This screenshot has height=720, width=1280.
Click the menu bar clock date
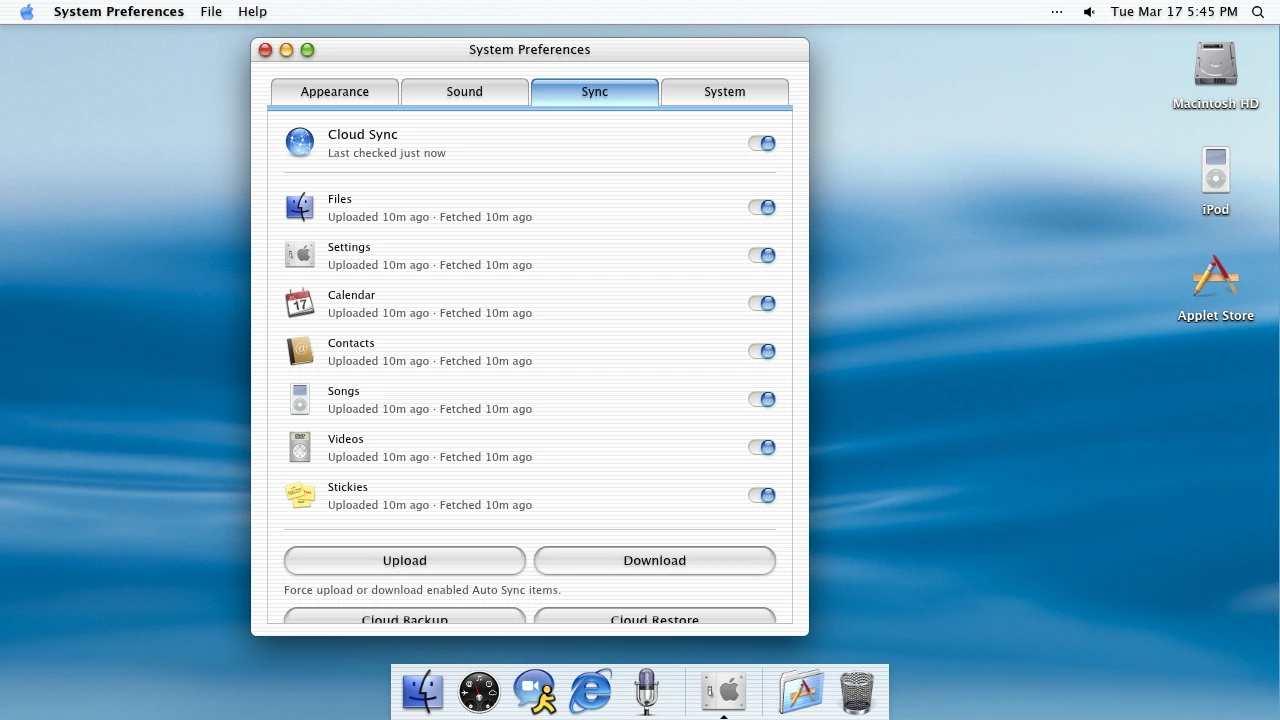[1175, 12]
